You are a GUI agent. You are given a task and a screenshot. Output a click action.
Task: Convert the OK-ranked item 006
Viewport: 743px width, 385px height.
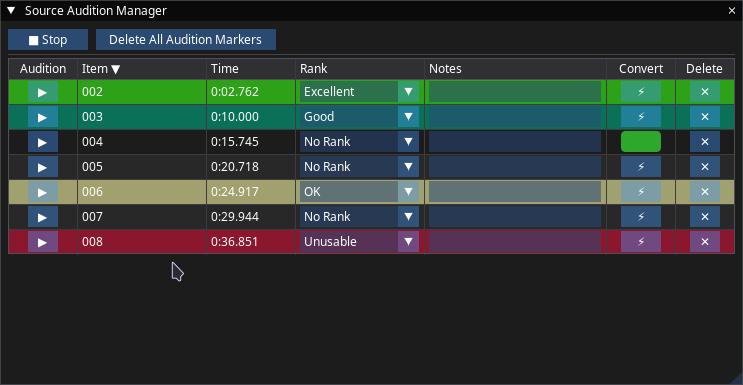[641, 192]
